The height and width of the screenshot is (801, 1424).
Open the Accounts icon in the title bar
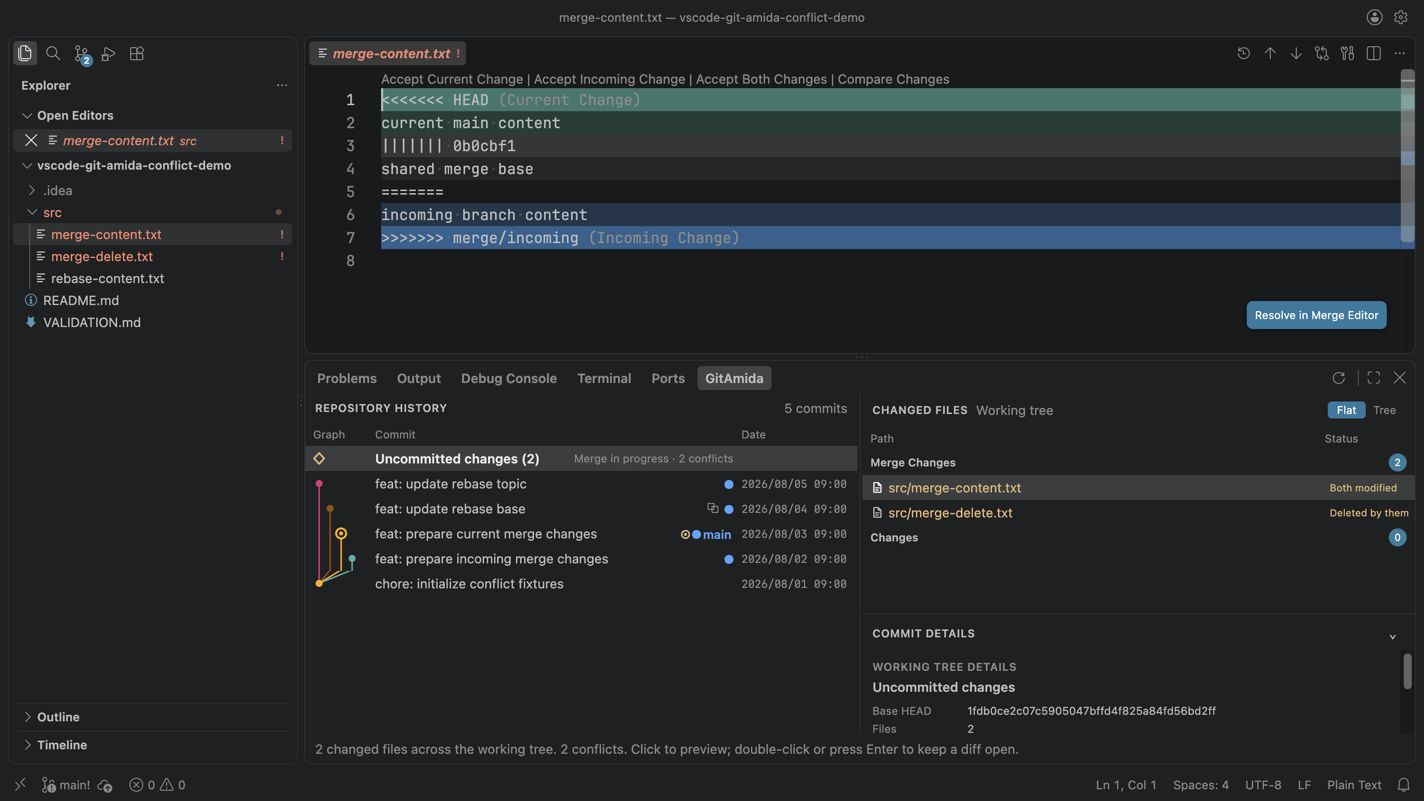click(x=1375, y=17)
